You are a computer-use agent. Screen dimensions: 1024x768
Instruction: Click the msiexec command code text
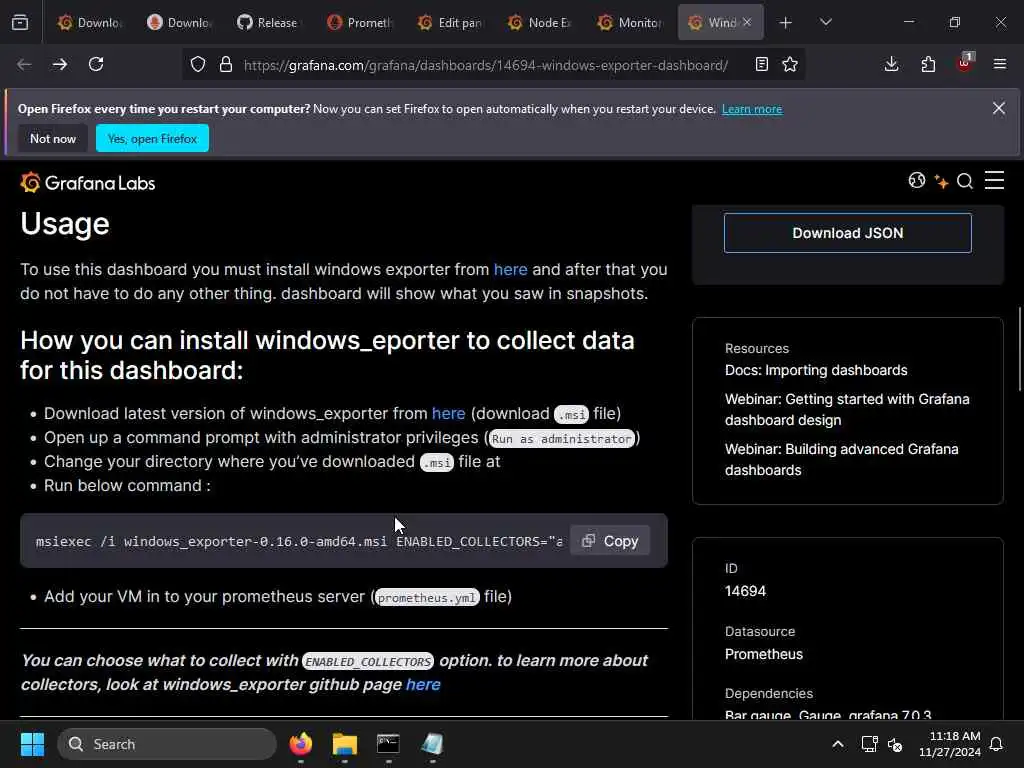(x=298, y=541)
